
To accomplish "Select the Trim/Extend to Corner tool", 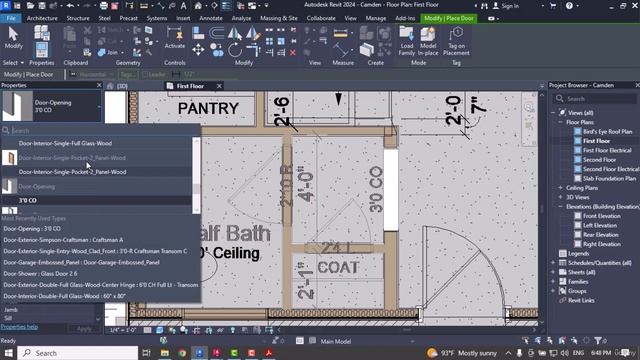I will pyautogui.click(x=253, y=50).
